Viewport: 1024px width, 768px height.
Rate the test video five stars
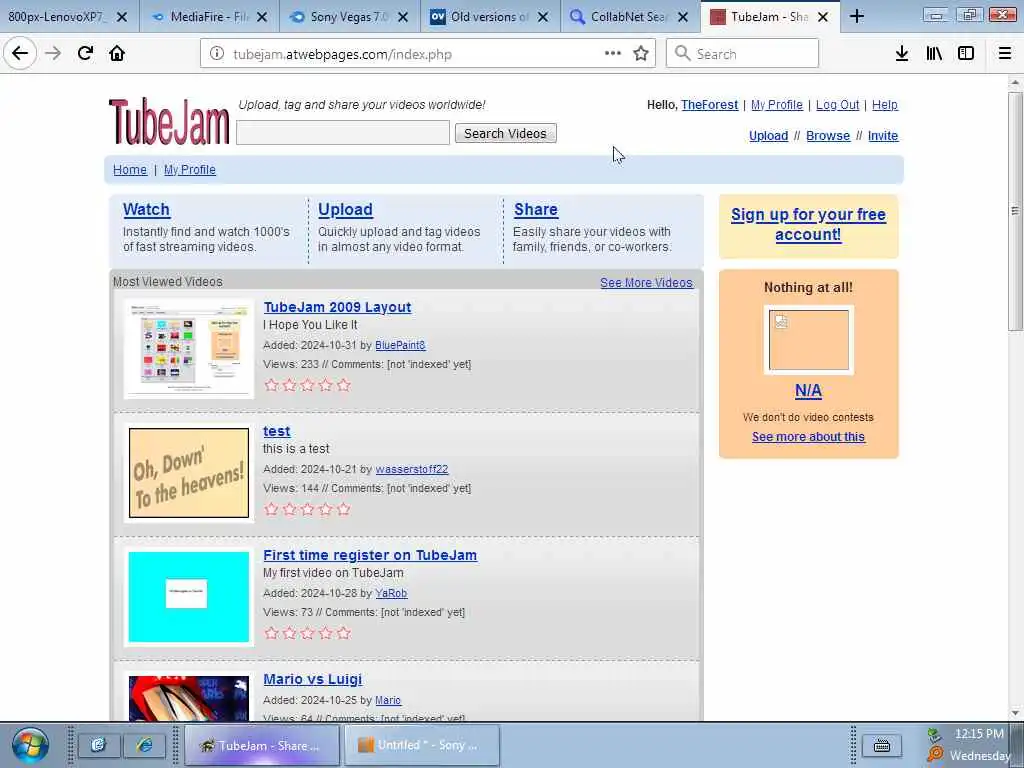pos(344,509)
